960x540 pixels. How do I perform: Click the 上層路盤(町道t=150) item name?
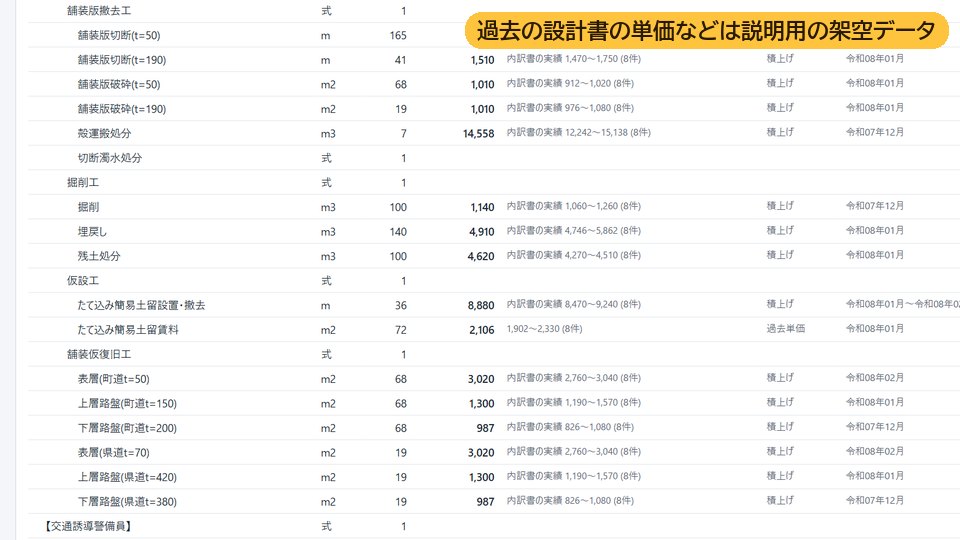(127, 403)
